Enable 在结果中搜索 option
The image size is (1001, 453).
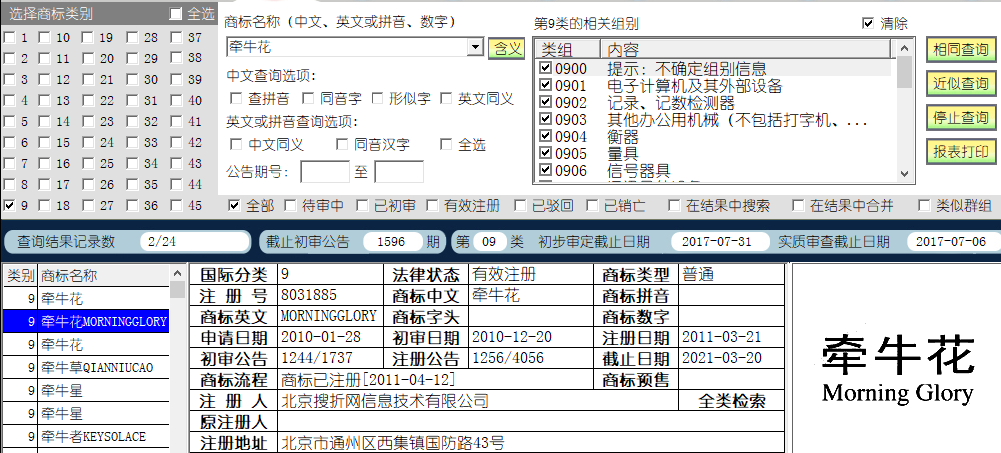coord(674,205)
